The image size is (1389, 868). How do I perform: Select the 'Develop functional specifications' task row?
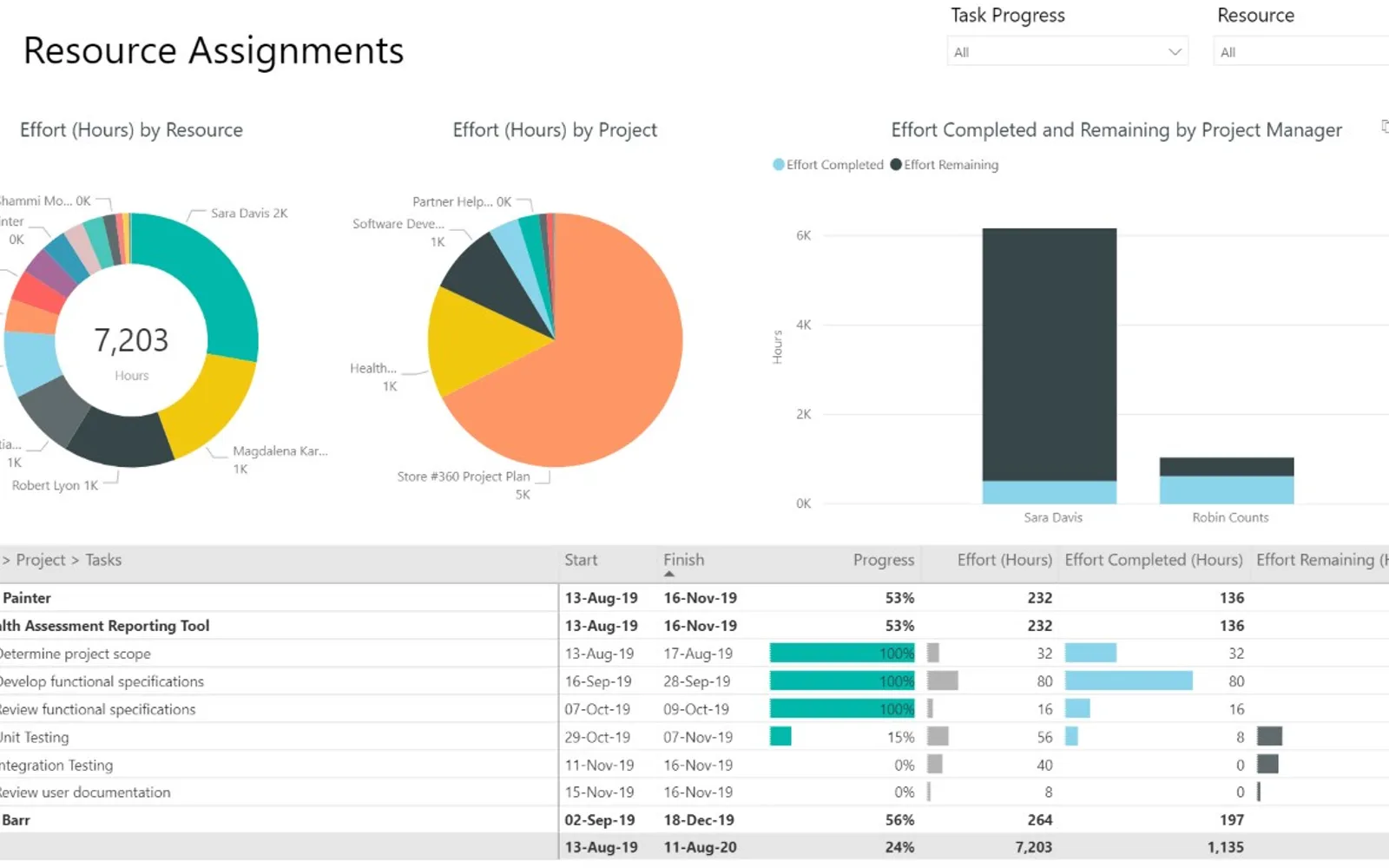click(694, 681)
